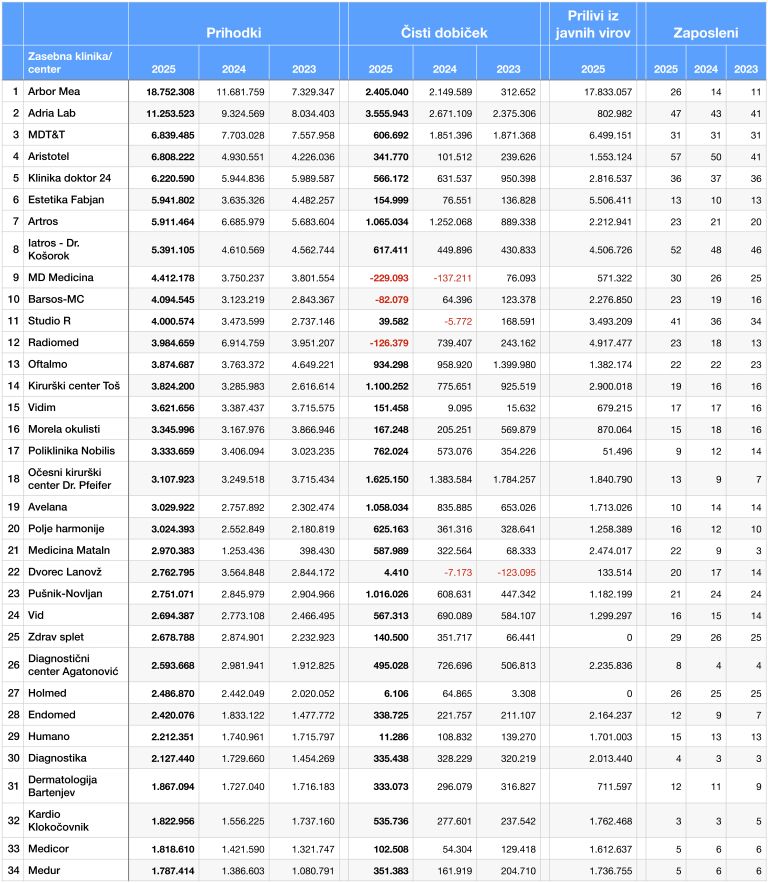The height and width of the screenshot is (883, 768).
Task: Click Barsos-MC 2025 loss '-82.079'
Action: pos(391,300)
